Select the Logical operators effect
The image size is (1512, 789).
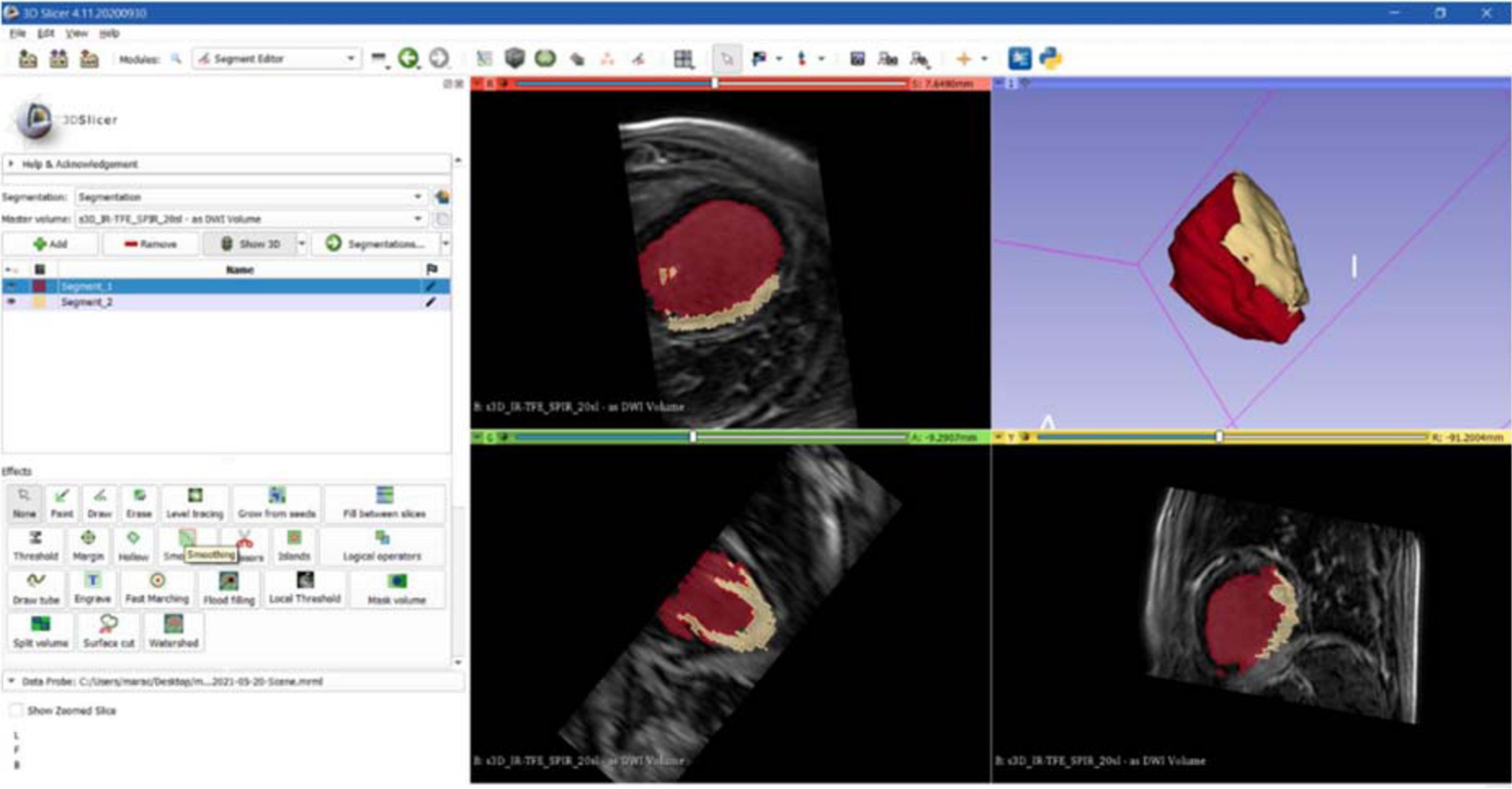pyautogui.click(x=382, y=546)
